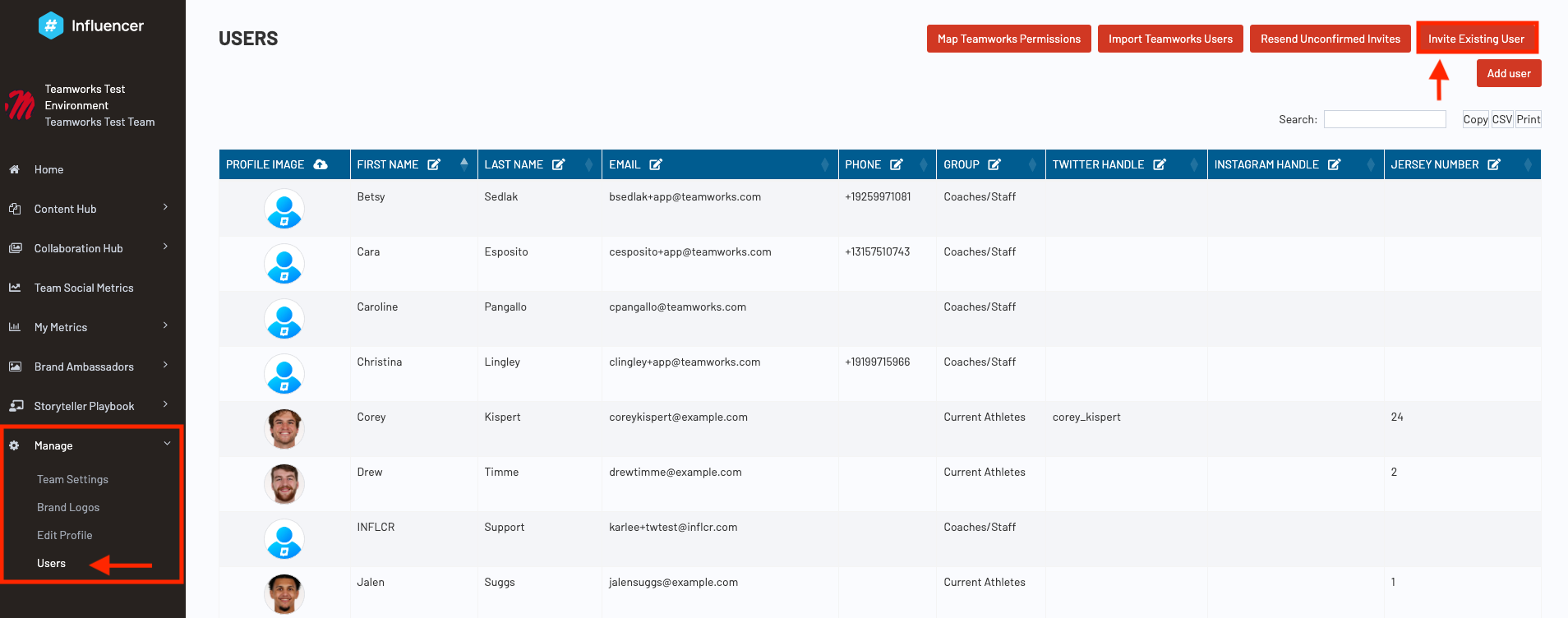Open Brand Logos under Manage
The width and height of the screenshot is (1568, 618).
(x=68, y=507)
